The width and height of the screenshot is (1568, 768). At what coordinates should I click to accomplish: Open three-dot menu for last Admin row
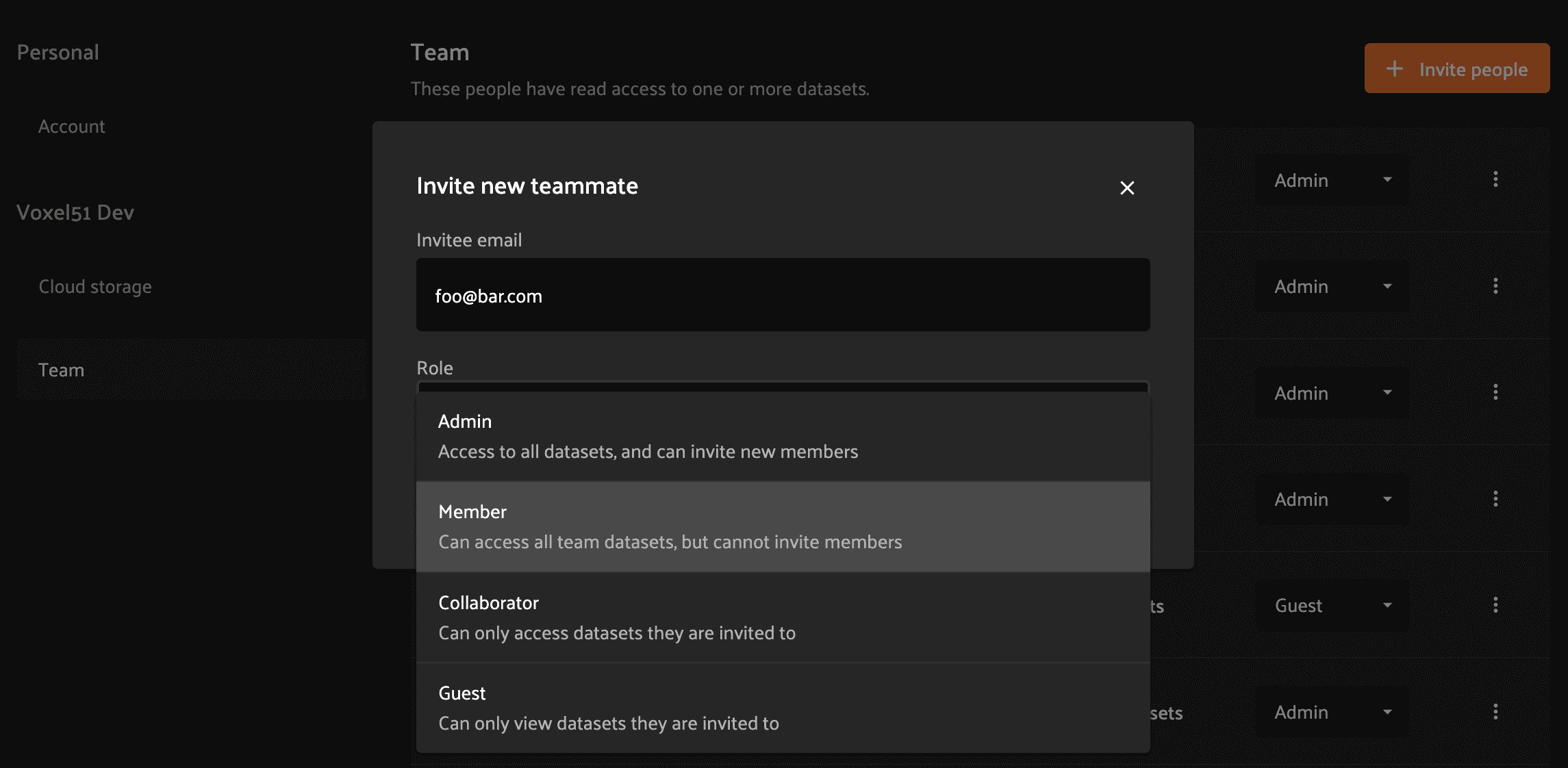[1495, 712]
